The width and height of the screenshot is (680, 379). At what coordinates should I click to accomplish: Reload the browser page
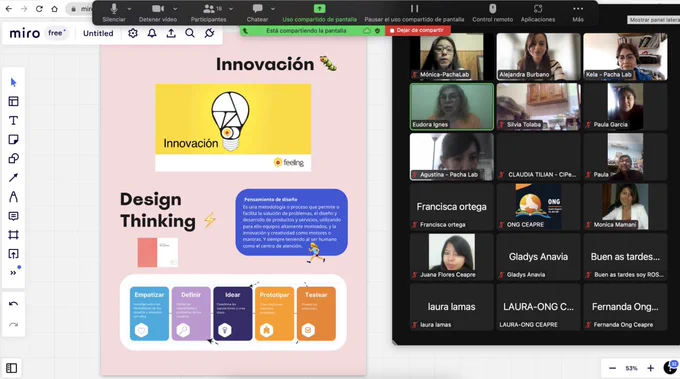point(39,9)
